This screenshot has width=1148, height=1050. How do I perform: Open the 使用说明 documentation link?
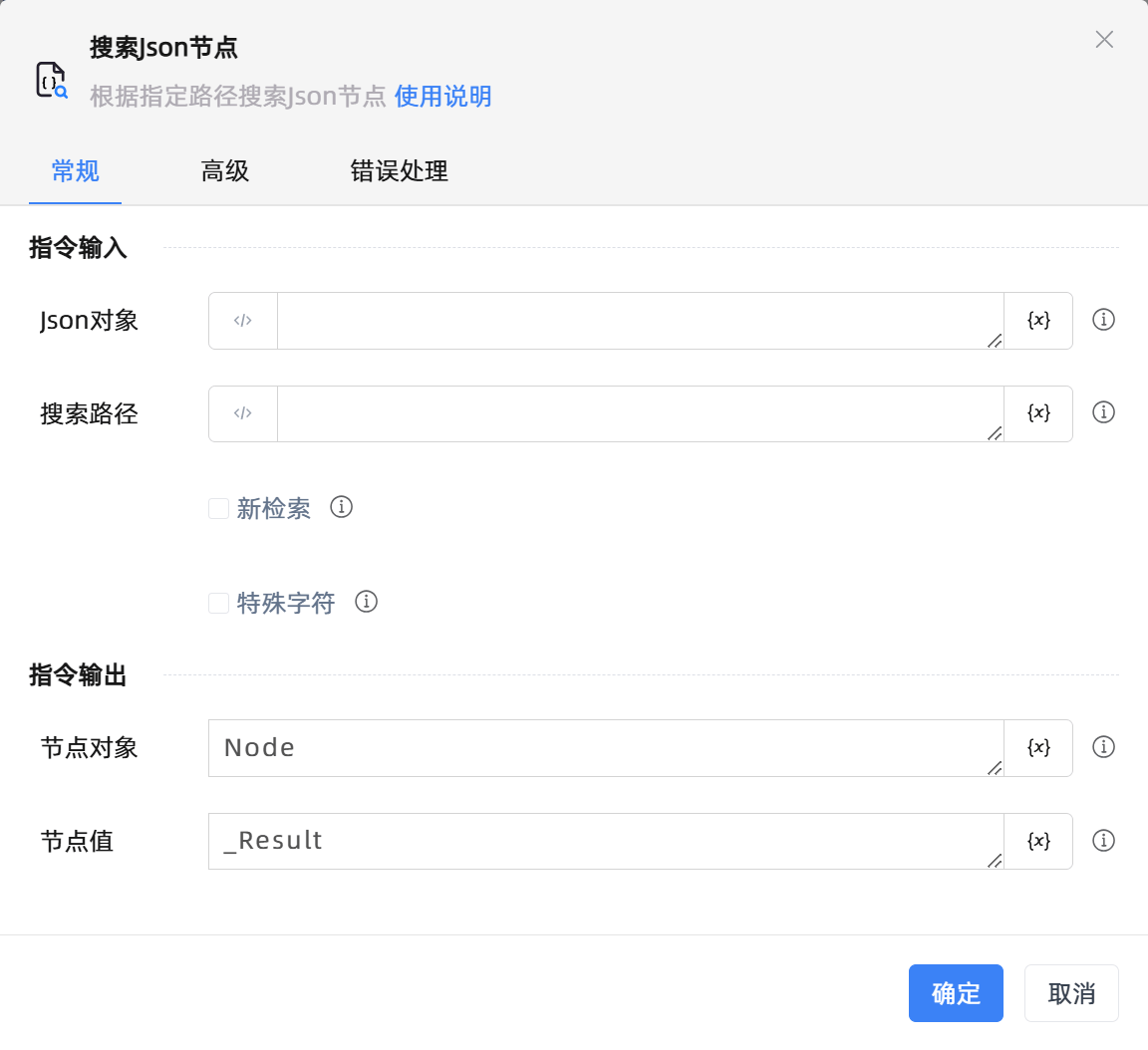coord(442,97)
